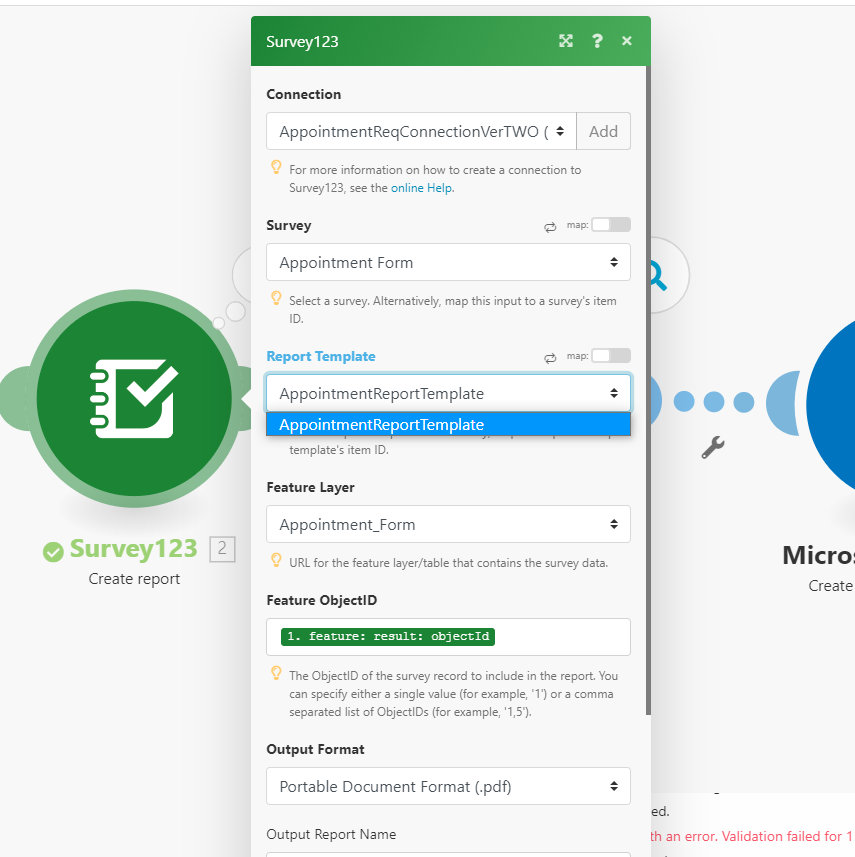Collapse the Report Template dropdown field
The image size is (855, 857).
point(448,393)
